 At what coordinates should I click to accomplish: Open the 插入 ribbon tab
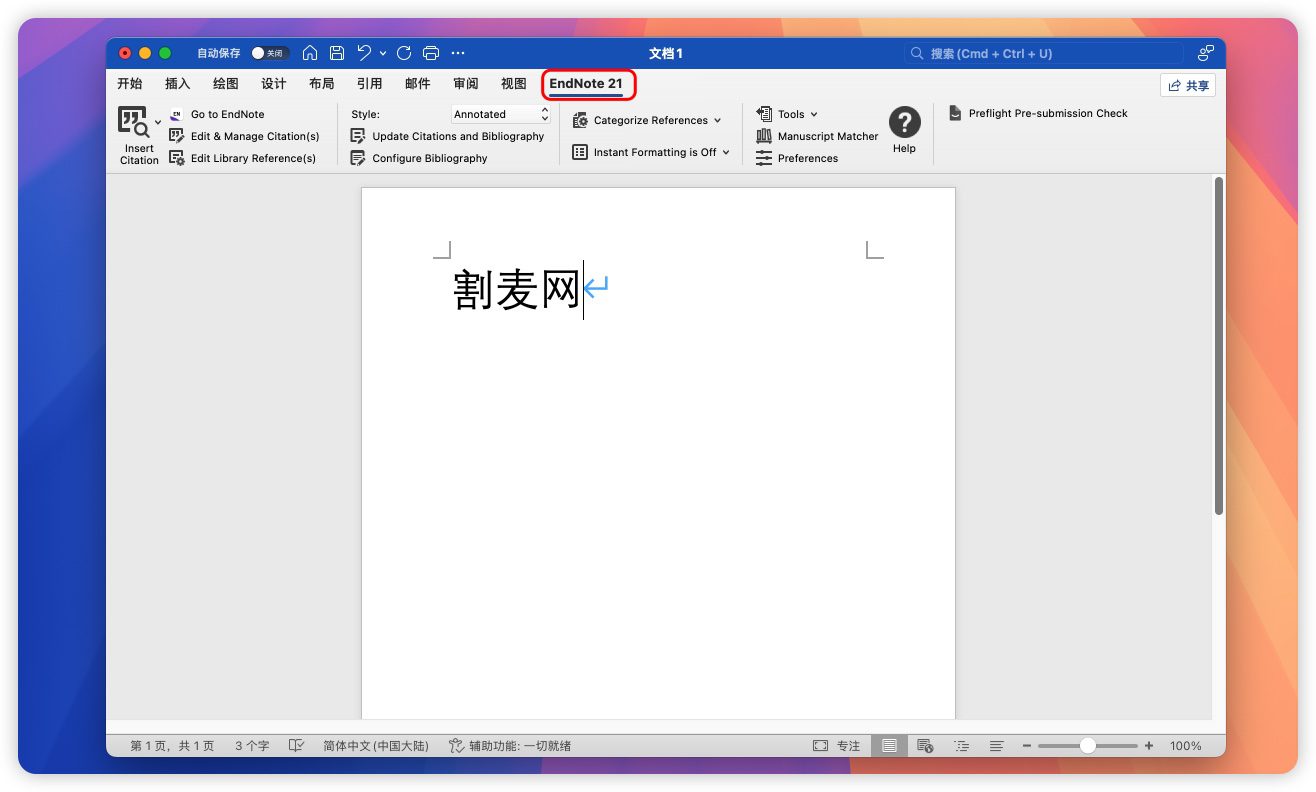tap(177, 84)
